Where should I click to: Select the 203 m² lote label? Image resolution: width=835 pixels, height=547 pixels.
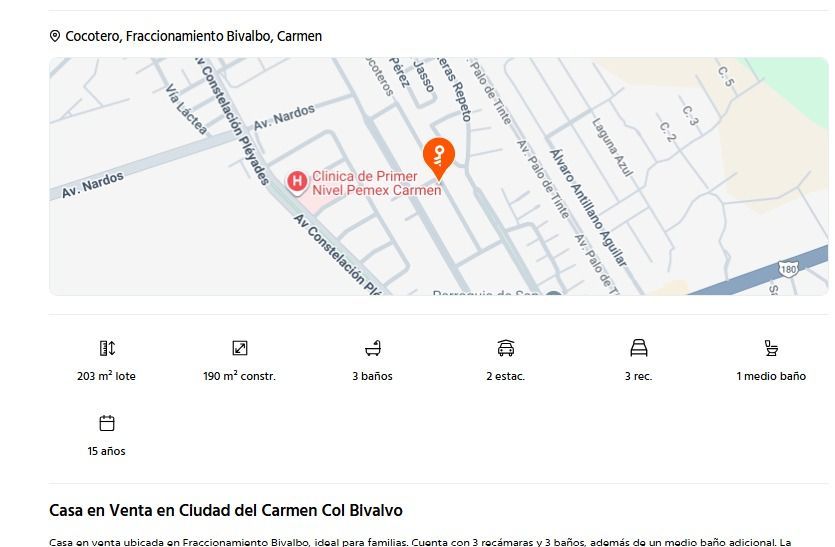[107, 376]
